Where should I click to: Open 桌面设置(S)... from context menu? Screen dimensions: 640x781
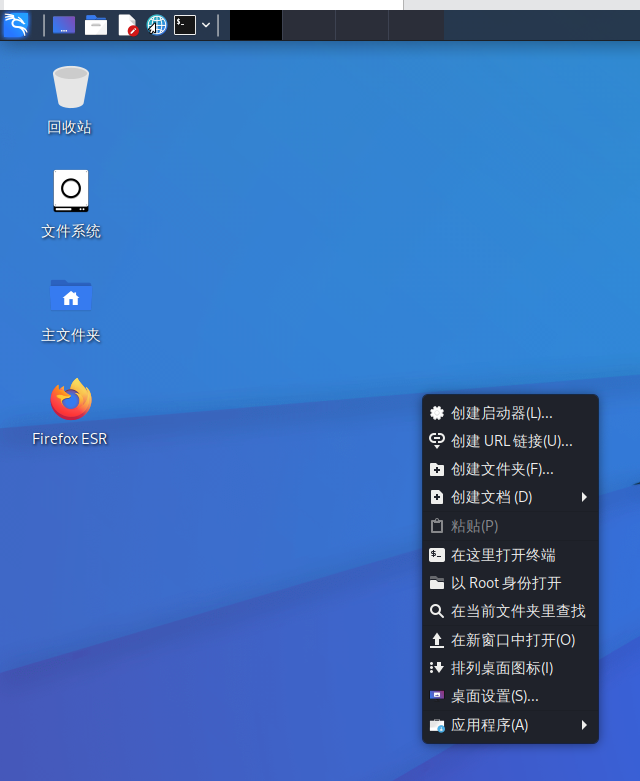(x=510, y=696)
